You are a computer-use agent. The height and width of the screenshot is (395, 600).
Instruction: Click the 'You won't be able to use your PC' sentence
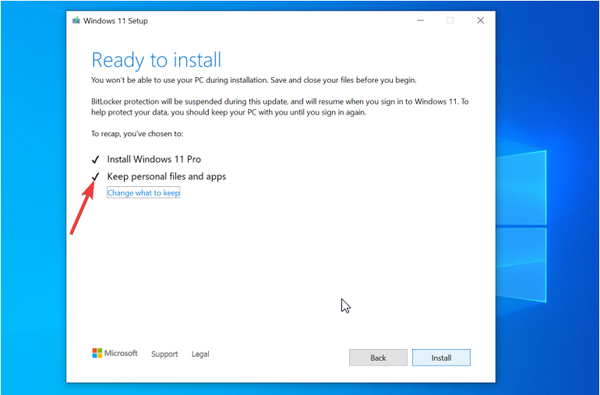[x=253, y=80]
